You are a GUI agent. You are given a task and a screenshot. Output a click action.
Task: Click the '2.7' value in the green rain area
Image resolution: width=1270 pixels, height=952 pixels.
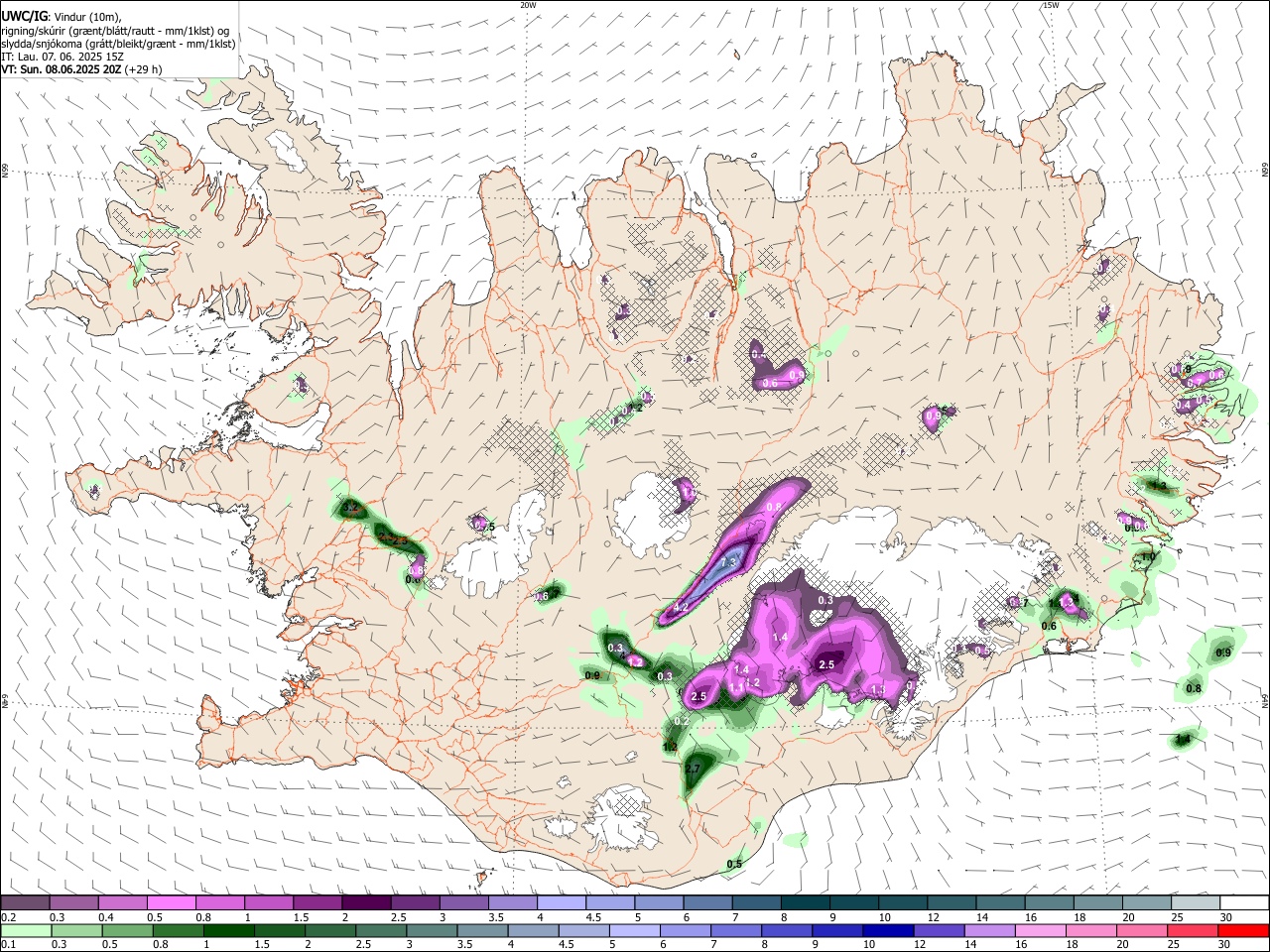[x=693, y=769]
